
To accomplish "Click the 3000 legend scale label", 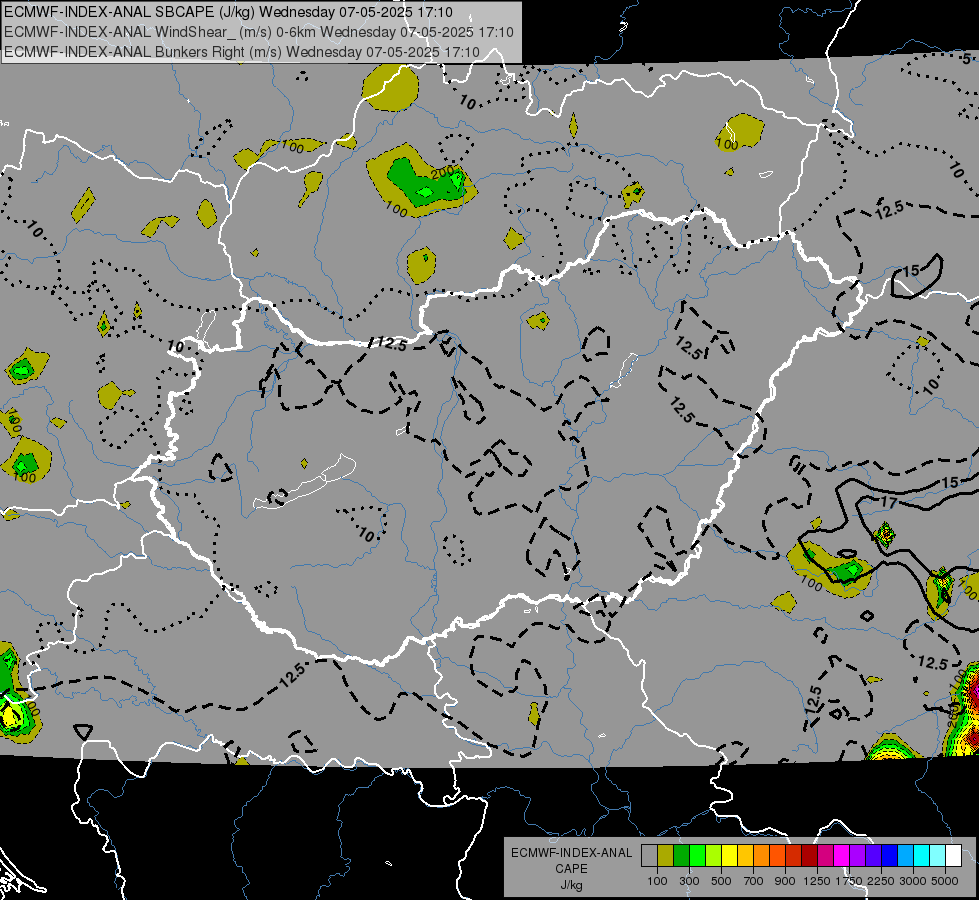I will (x=913, y=881).
